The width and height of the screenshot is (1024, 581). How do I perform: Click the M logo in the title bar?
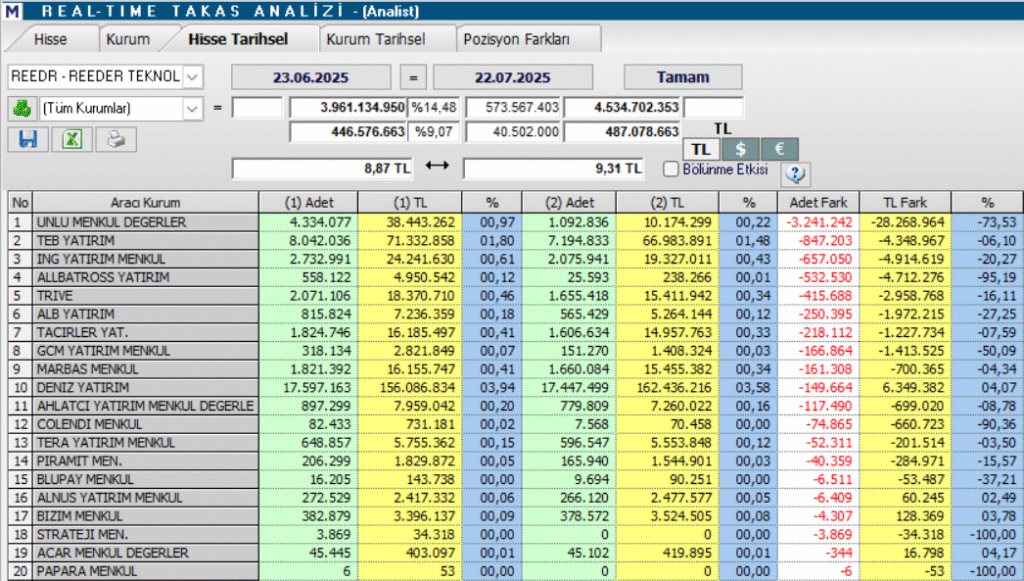point(14,9)
